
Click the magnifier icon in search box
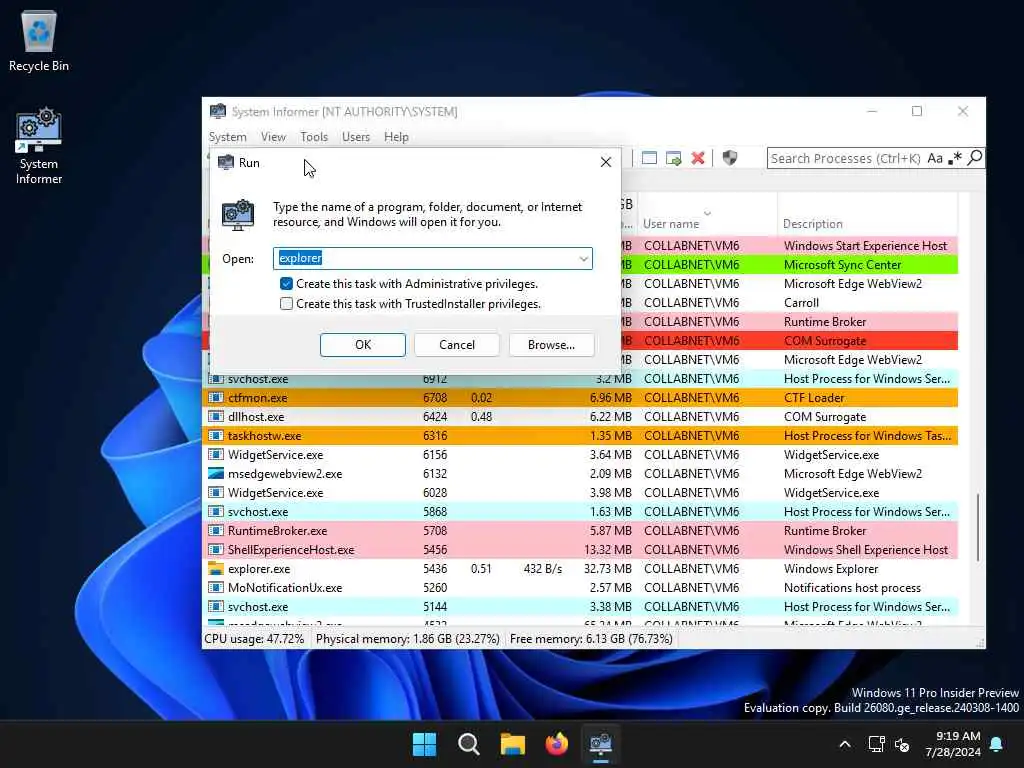coord(974,158)
